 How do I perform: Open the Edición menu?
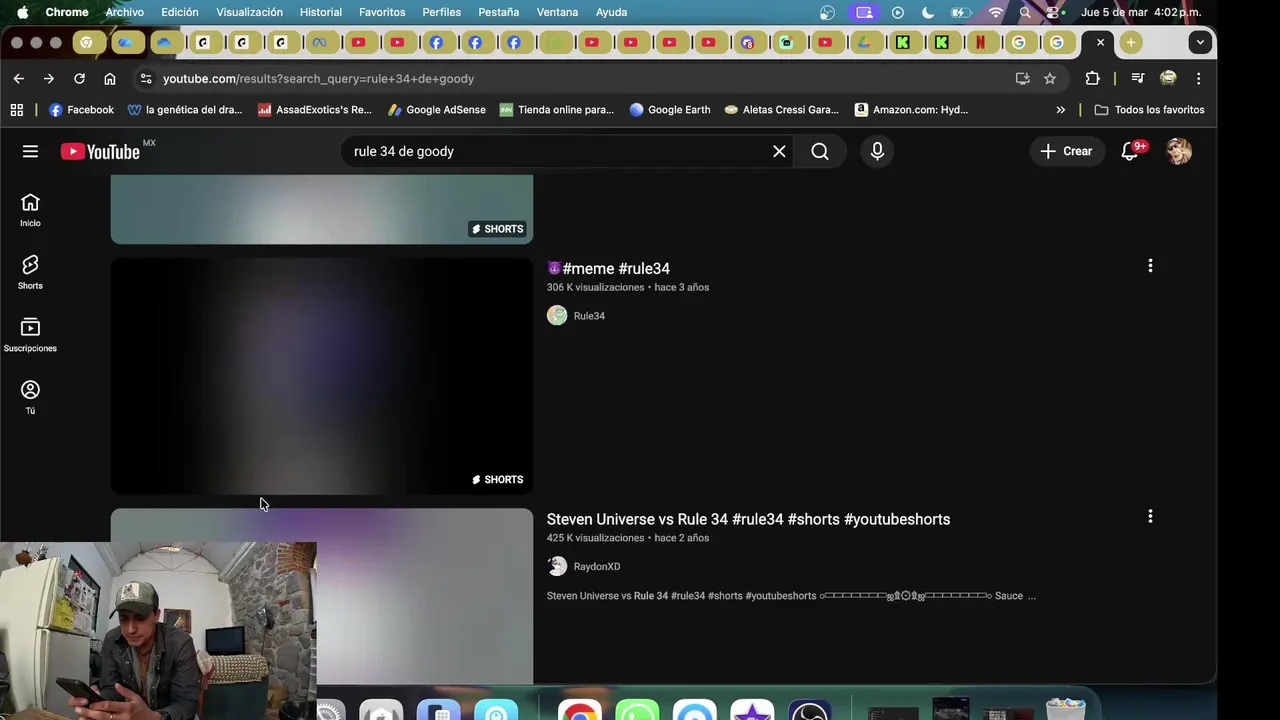coord(180,12)
